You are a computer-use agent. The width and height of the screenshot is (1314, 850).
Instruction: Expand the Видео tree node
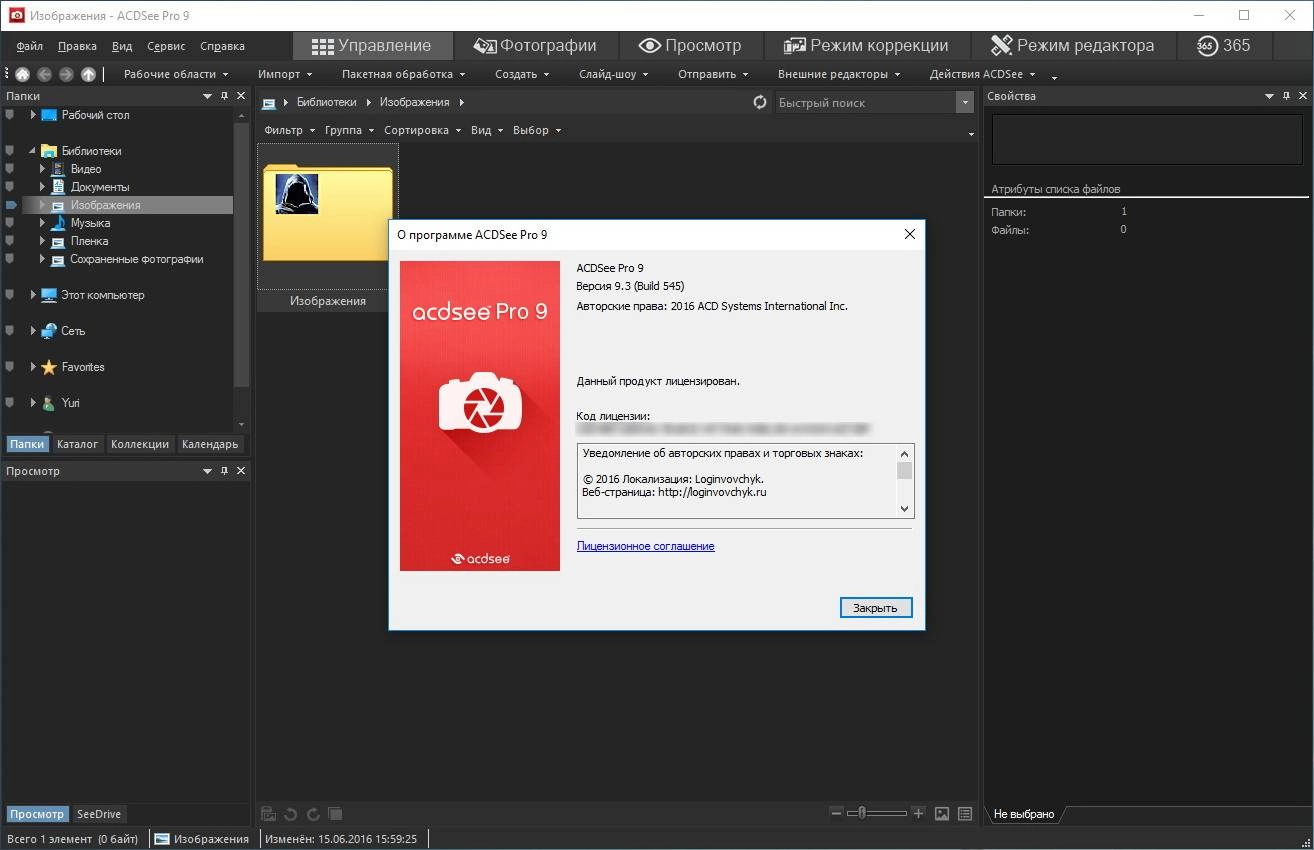tap(42, 169)
